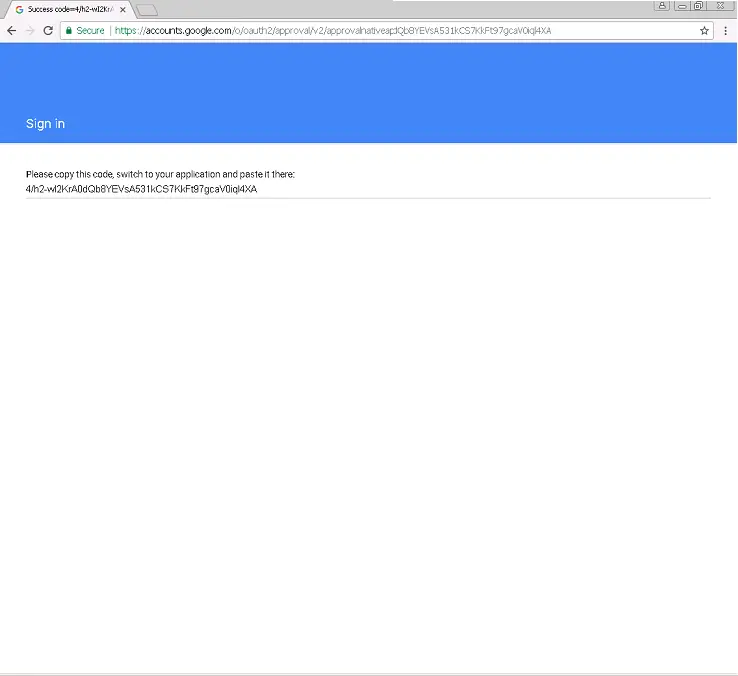This screenshot has height=676, width=738.
Task: Click the green Secure label text
Action: (x=90, y=31)
